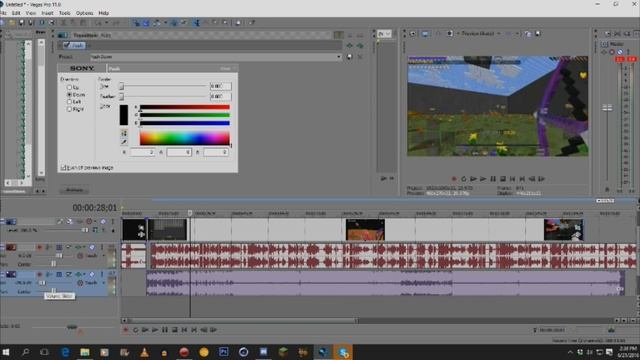Click Play on the timeline transport bar
This screenshot has width=640, height=360.
(x=155, y=330)
